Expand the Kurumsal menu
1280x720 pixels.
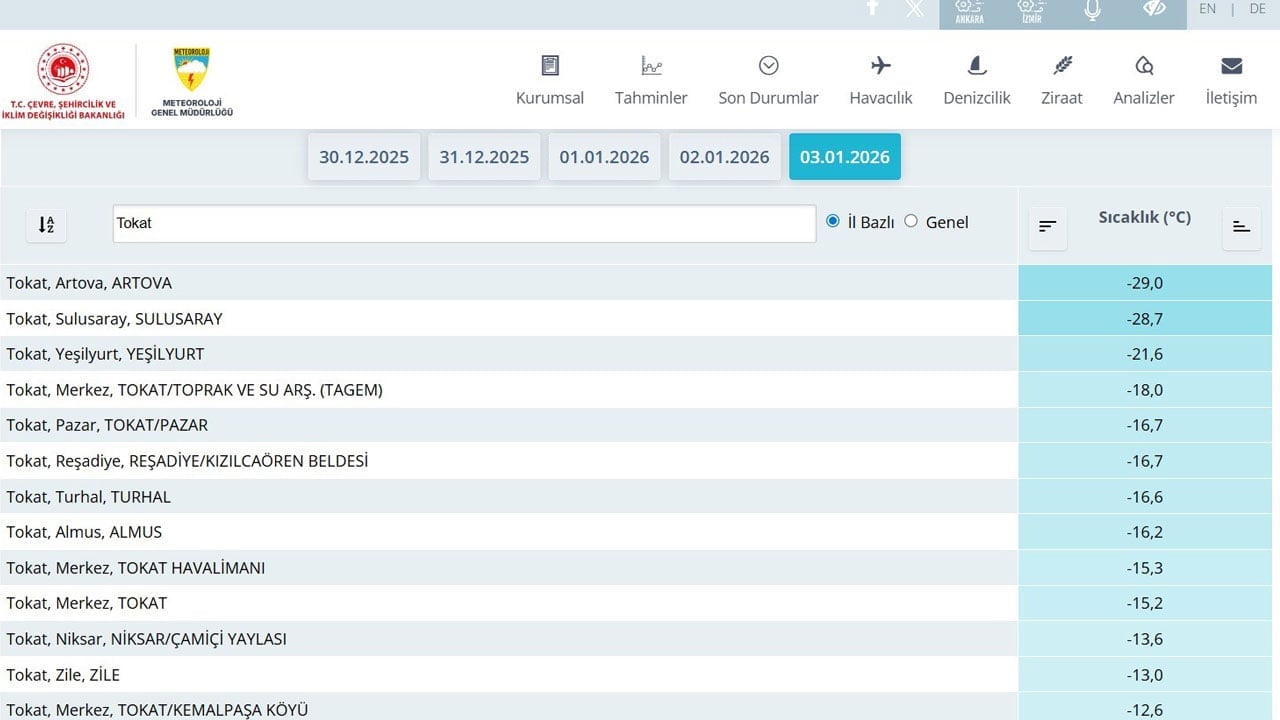coord(550,80)
